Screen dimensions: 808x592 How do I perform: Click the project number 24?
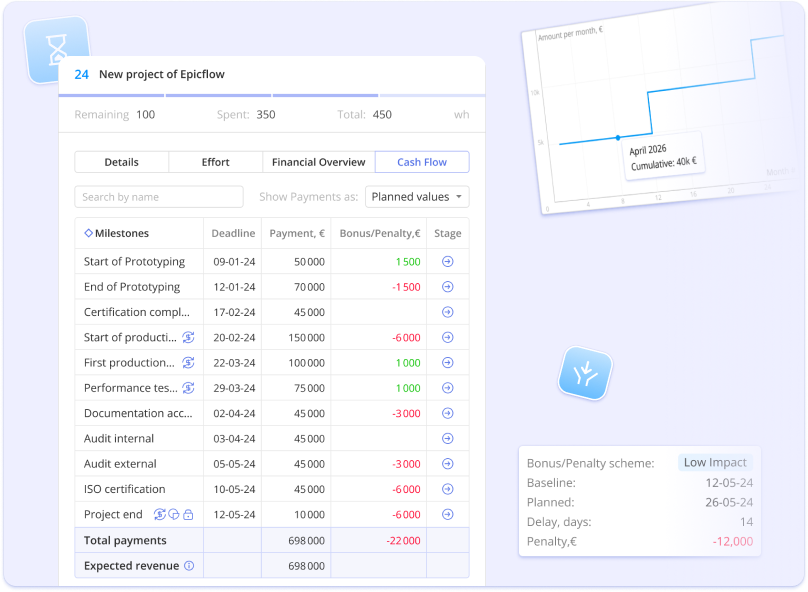81,75
